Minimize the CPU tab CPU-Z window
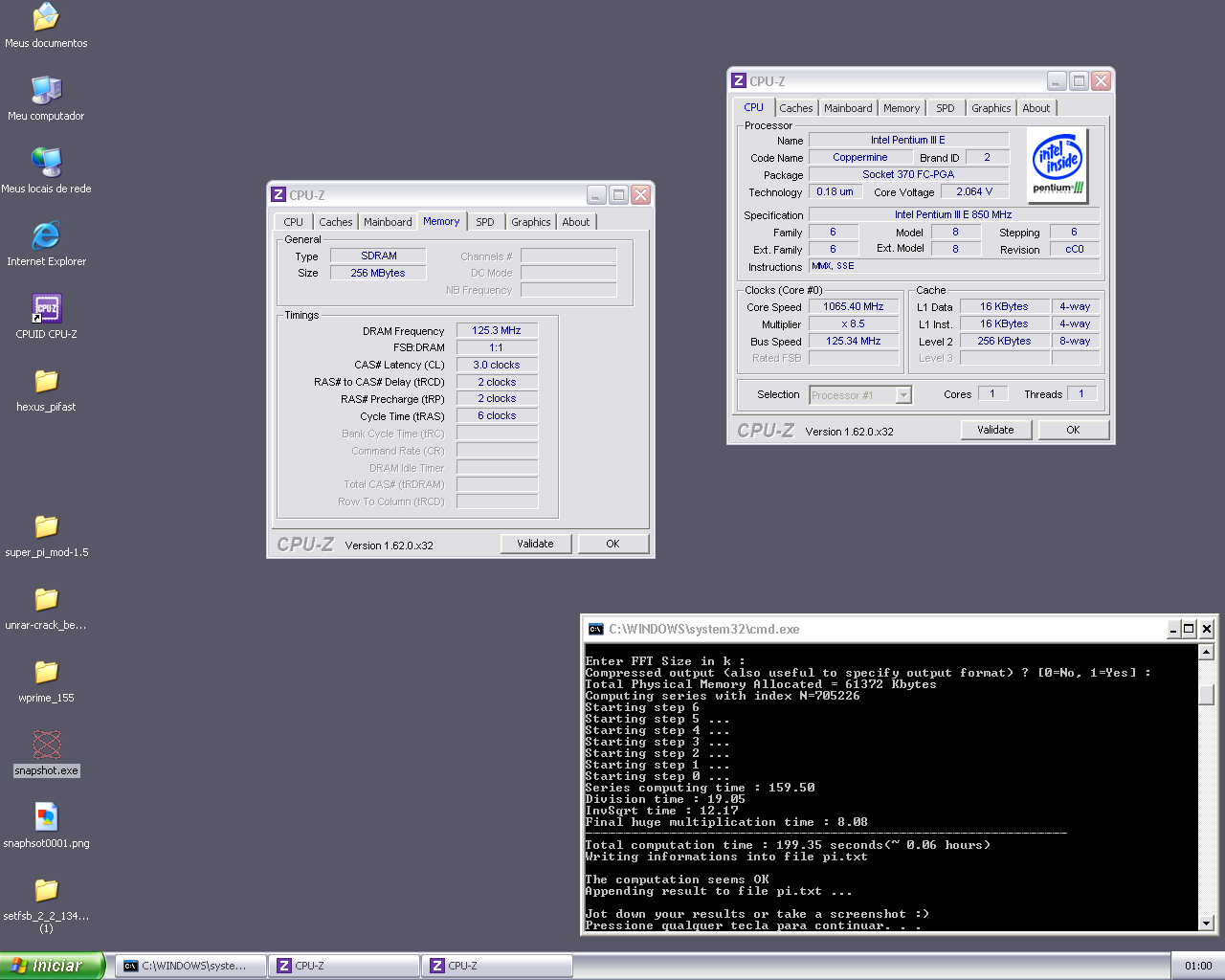Viewport: 1225px width, 980px height. pos(1057,81)
